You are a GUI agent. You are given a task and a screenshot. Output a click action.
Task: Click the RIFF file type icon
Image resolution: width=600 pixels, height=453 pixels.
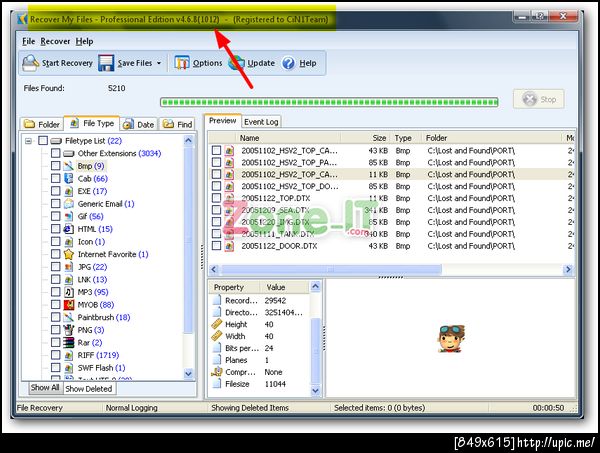[x=68, y=355]
